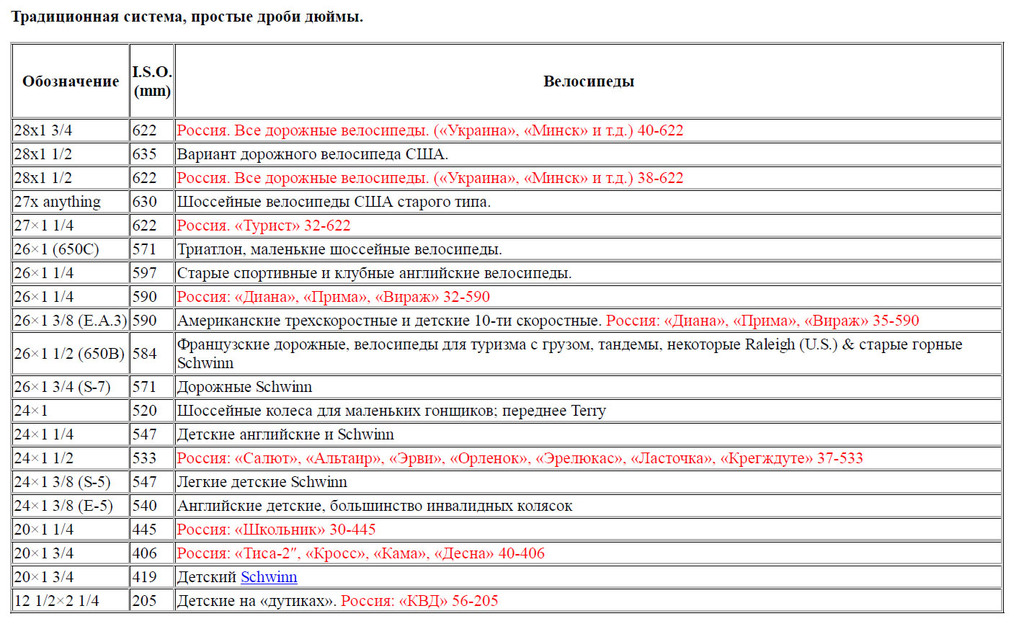The height and width of the screenshot is (629, 1024).
Task: Click the «Триатлон, маленькие шоссейные велосипеды» description
Action: 339,250
